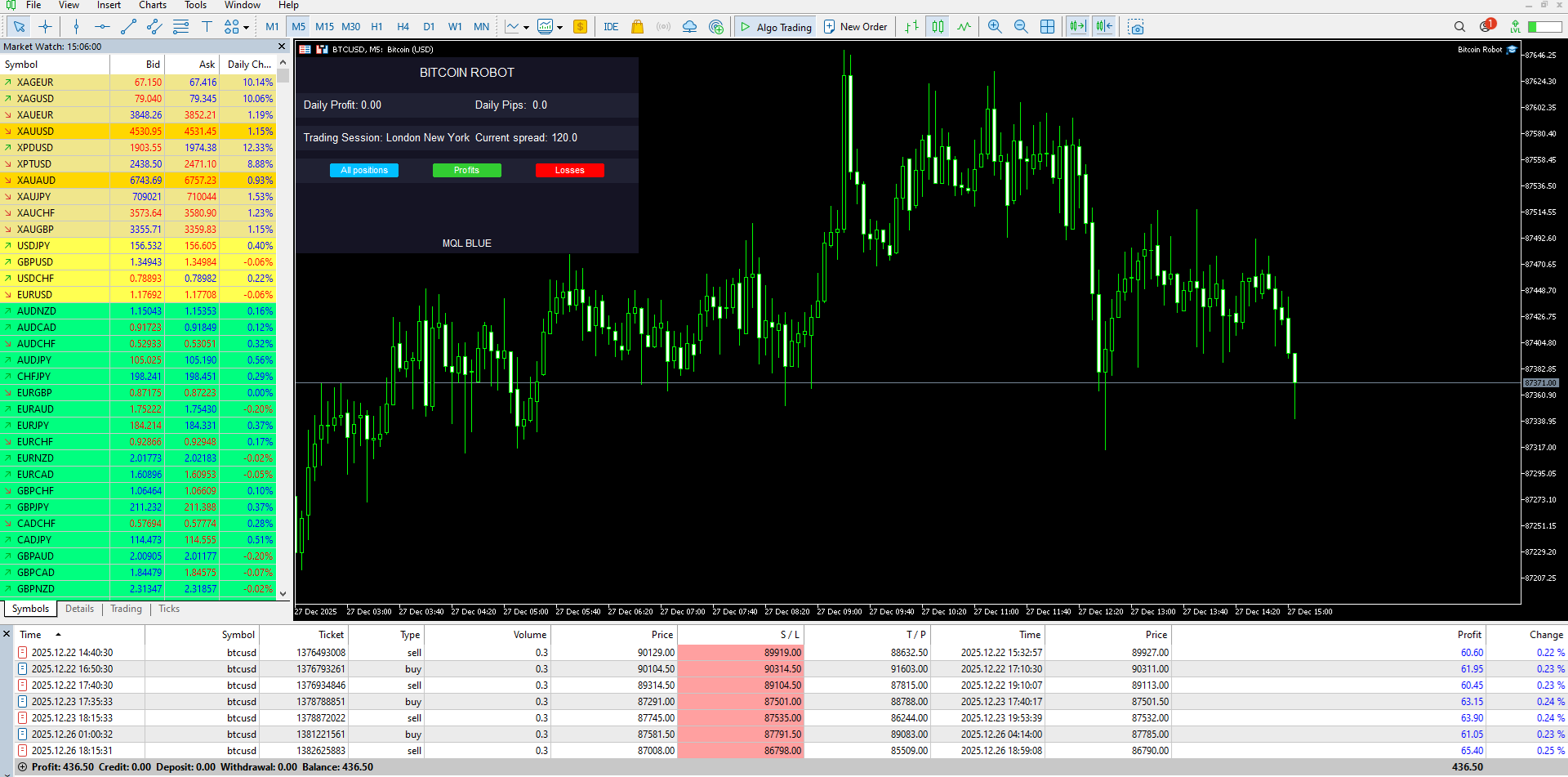Viewport: 1568px width, 777px height.
Task: Open the File menu
Action: [33, 5]
